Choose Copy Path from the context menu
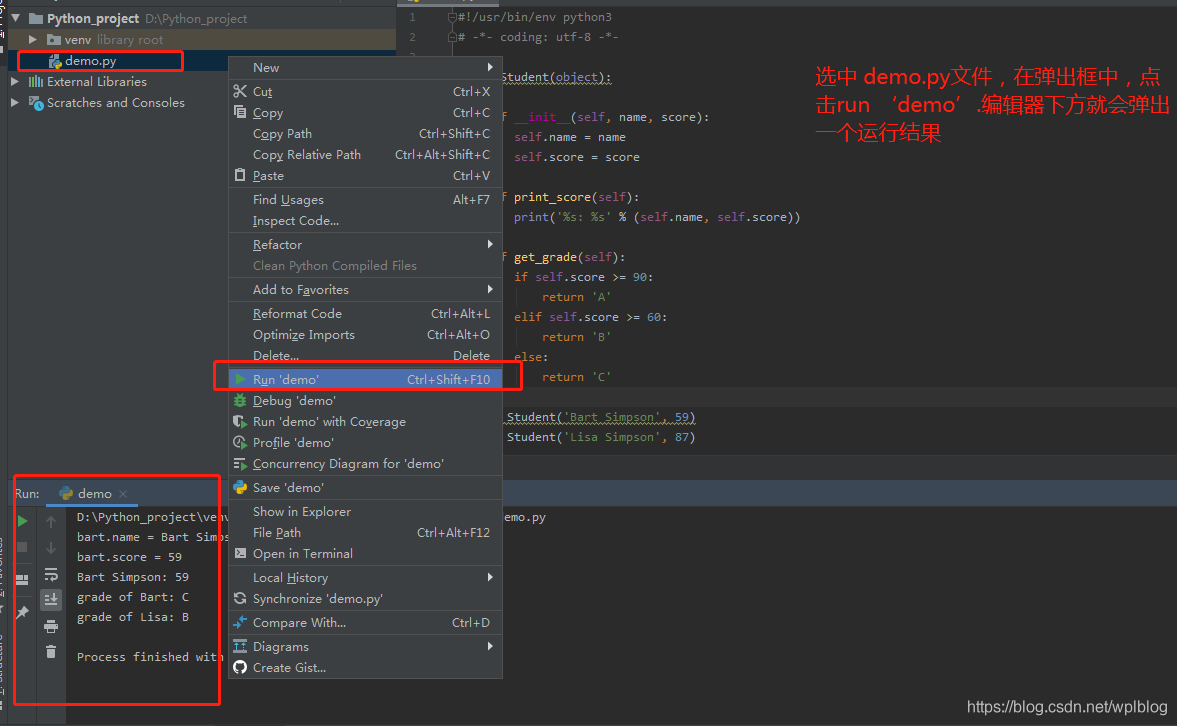This screenshot has width=1177, height=726. pos(366,133)
